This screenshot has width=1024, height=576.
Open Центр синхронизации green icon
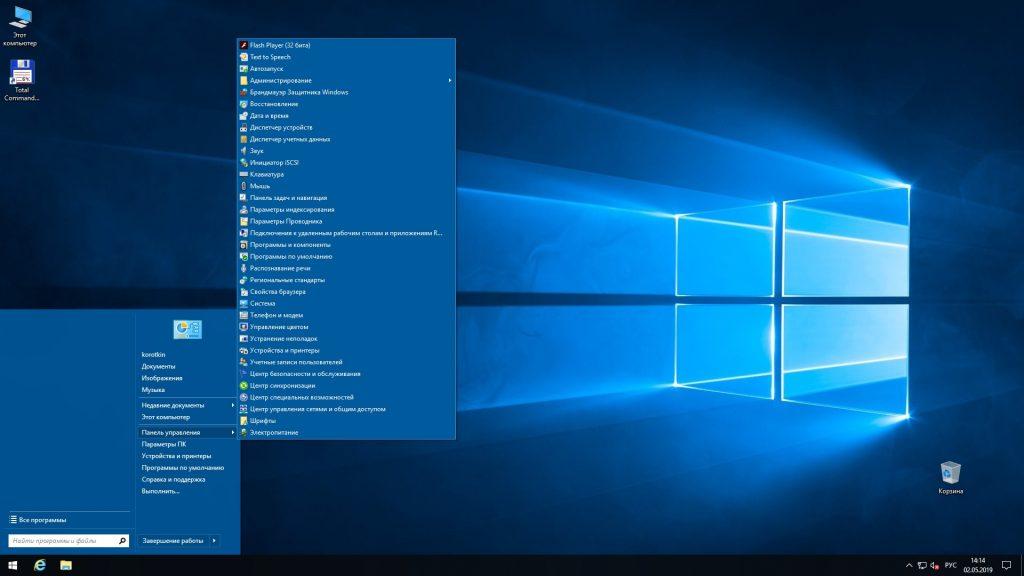(244, 385)
